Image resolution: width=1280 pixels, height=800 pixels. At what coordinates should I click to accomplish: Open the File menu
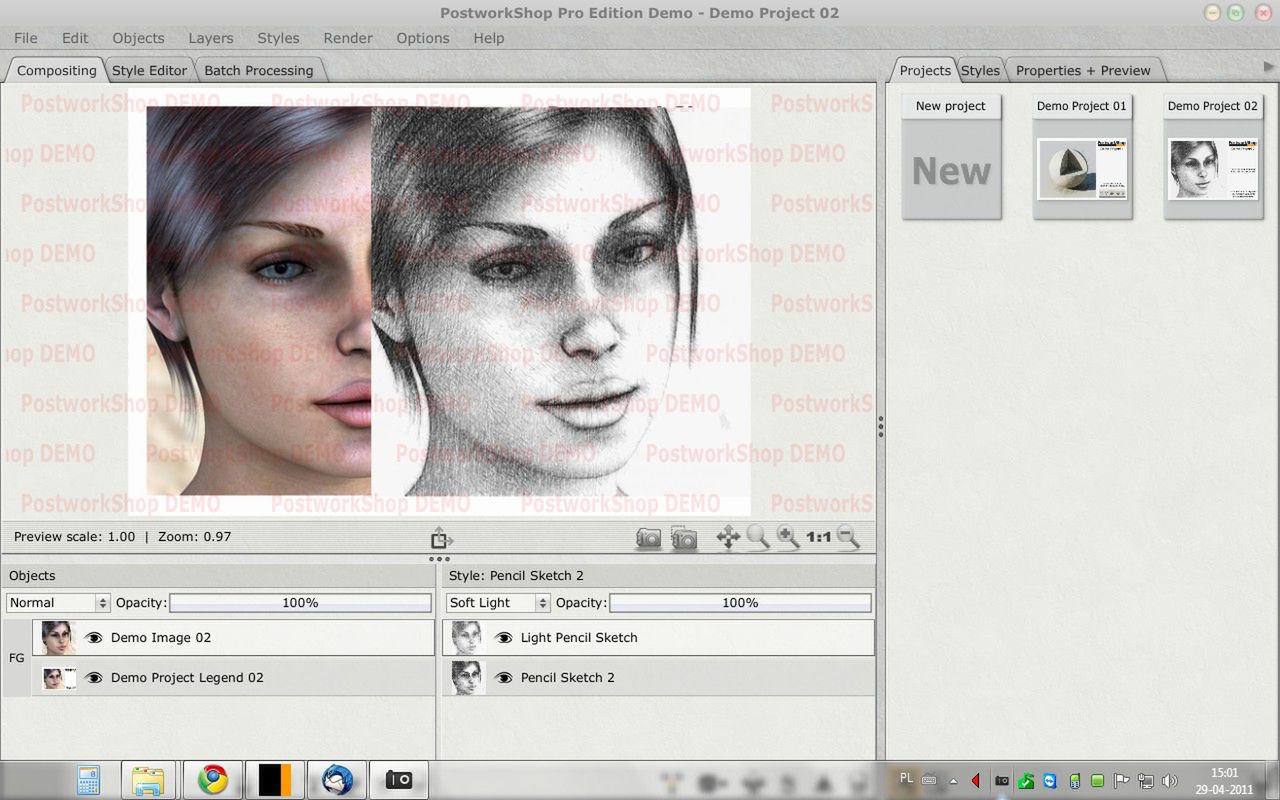26,38
